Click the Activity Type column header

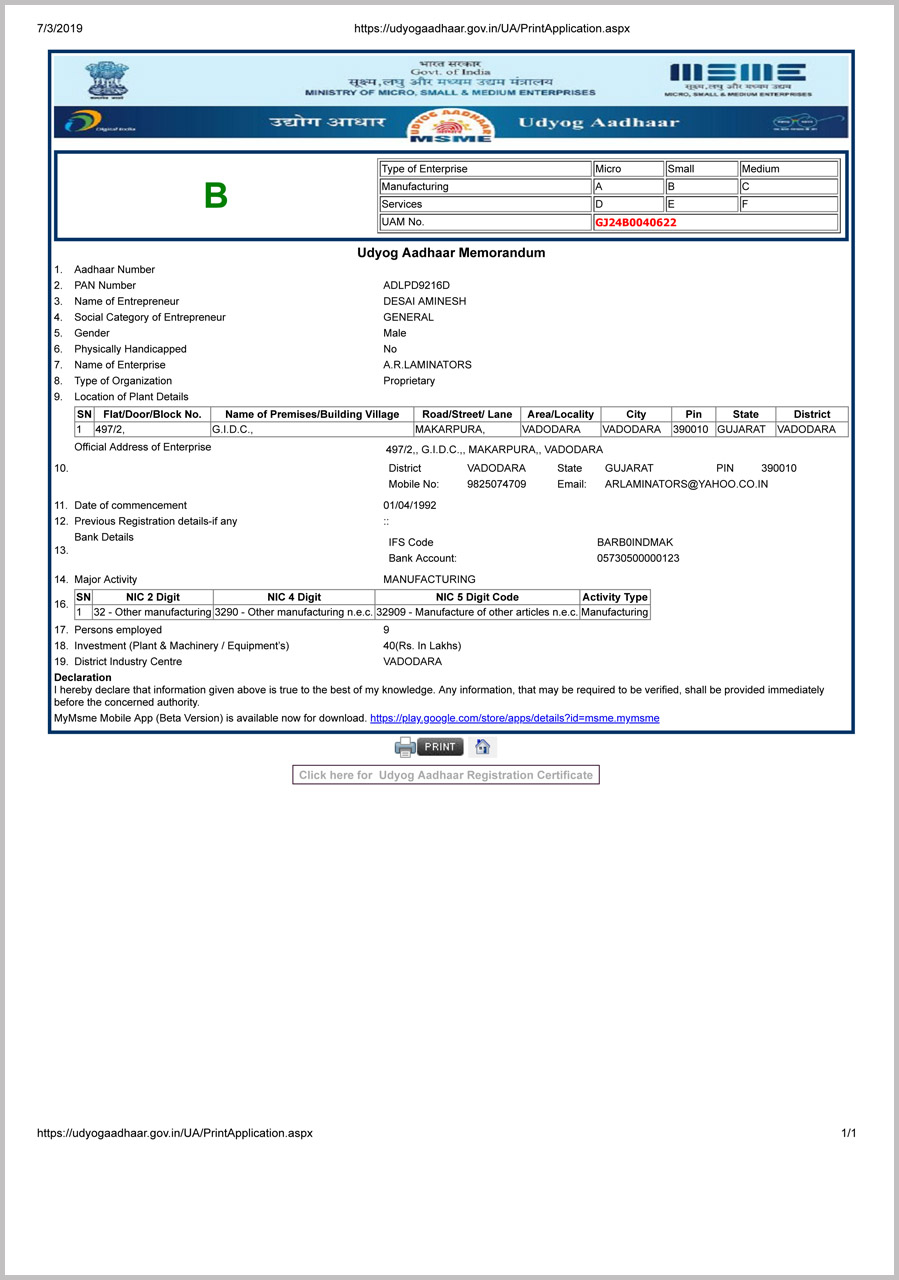(615, 597)
